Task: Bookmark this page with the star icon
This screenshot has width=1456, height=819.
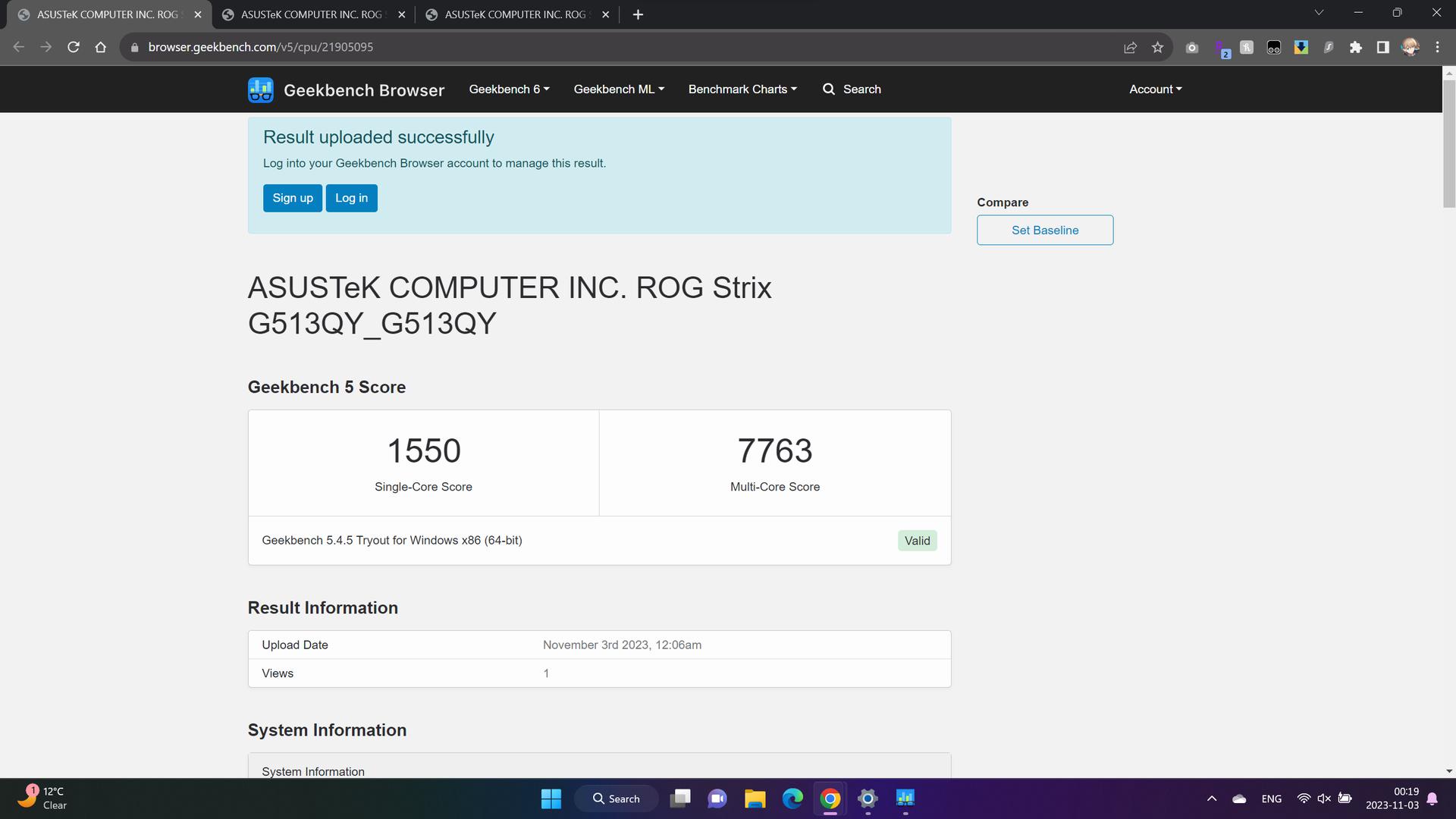Action: coord(1157,47)
